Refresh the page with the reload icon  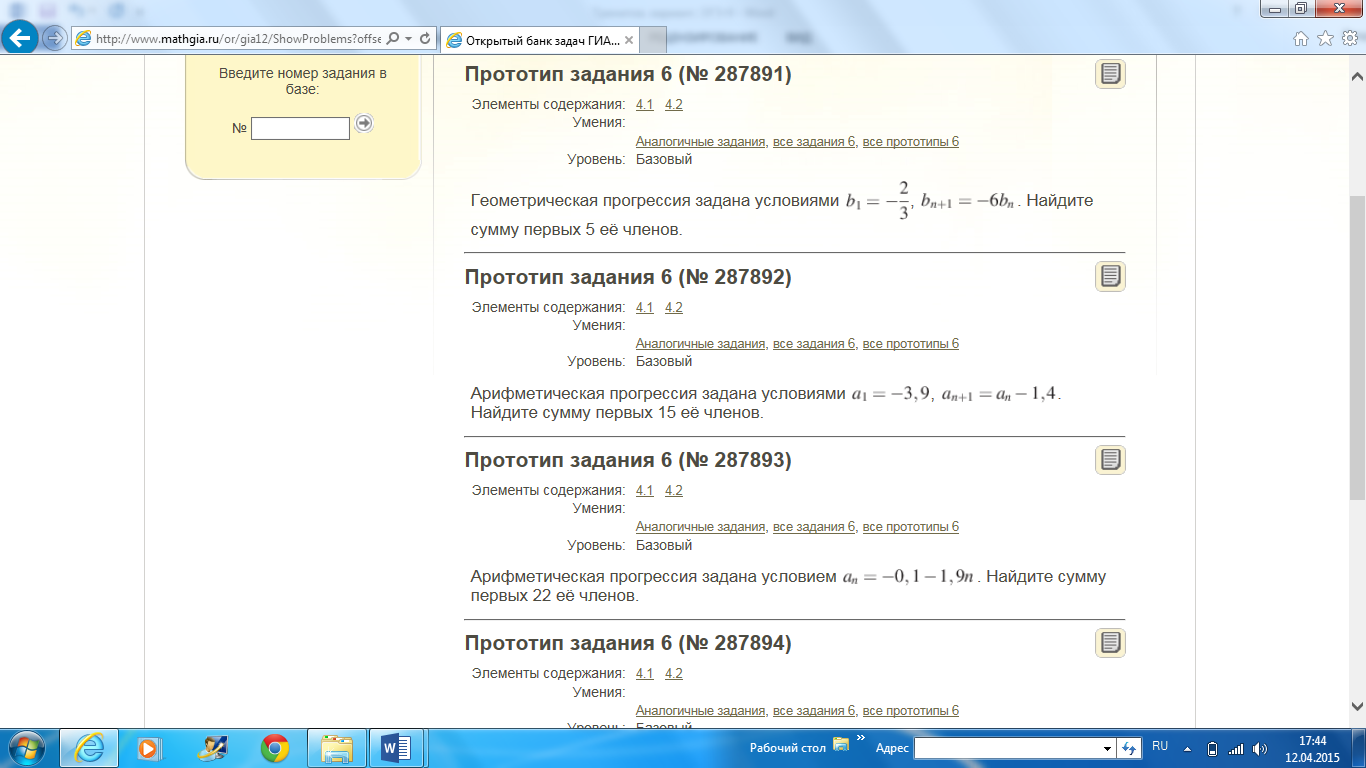click(425, 39)
